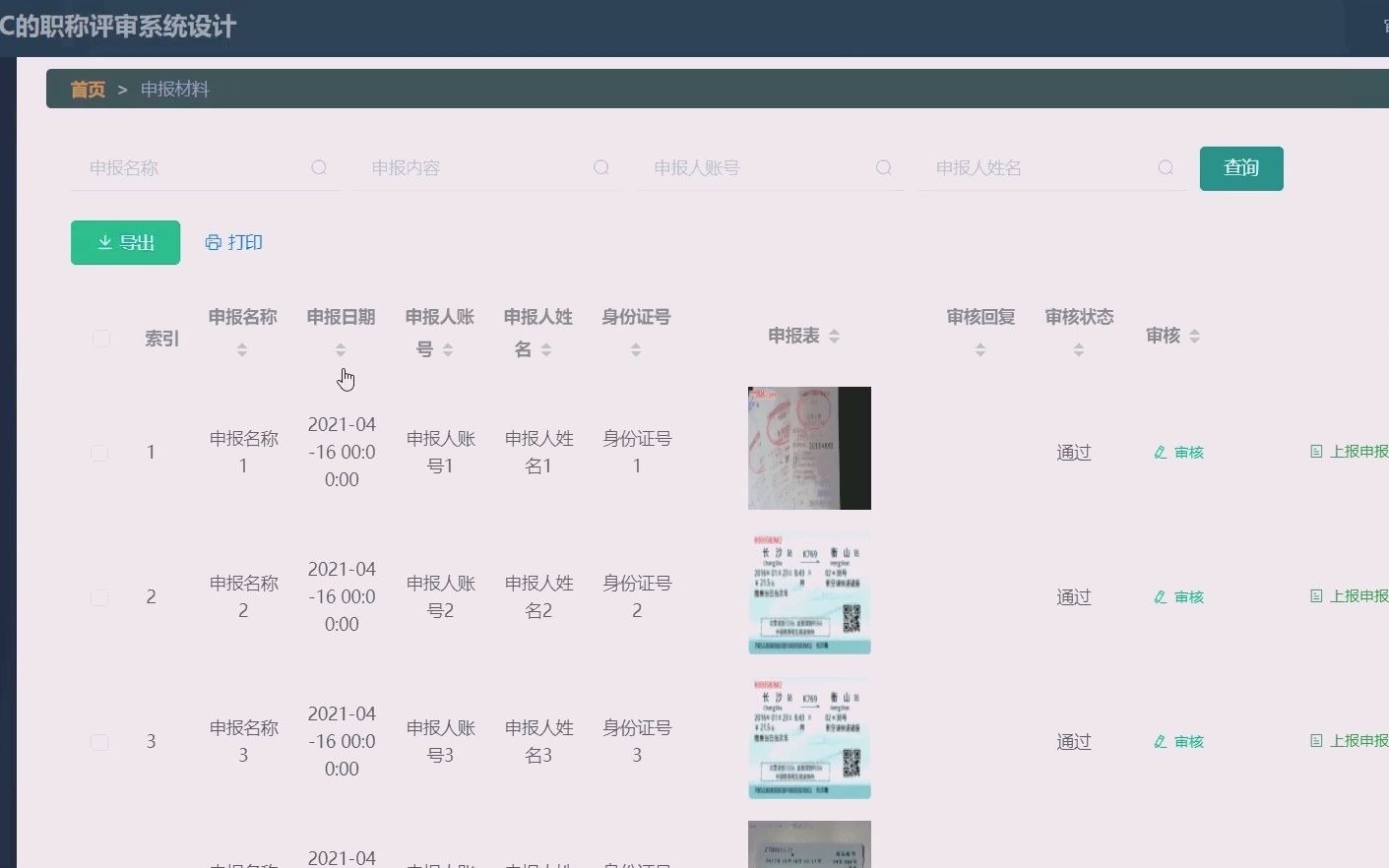Toggle the select-all checkbox in table header
Screen dimensions: 1389x868
click(x=100, y=339)
